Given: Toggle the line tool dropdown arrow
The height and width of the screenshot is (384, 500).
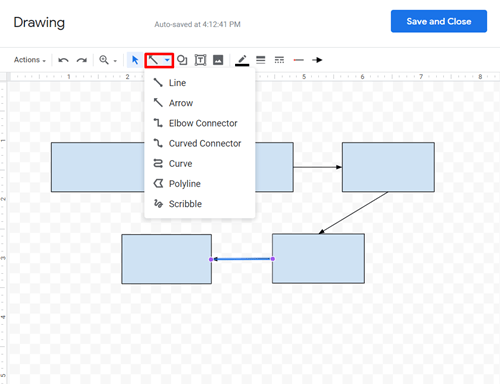Looking at the screenshot, I should click(x=167, y=60).
